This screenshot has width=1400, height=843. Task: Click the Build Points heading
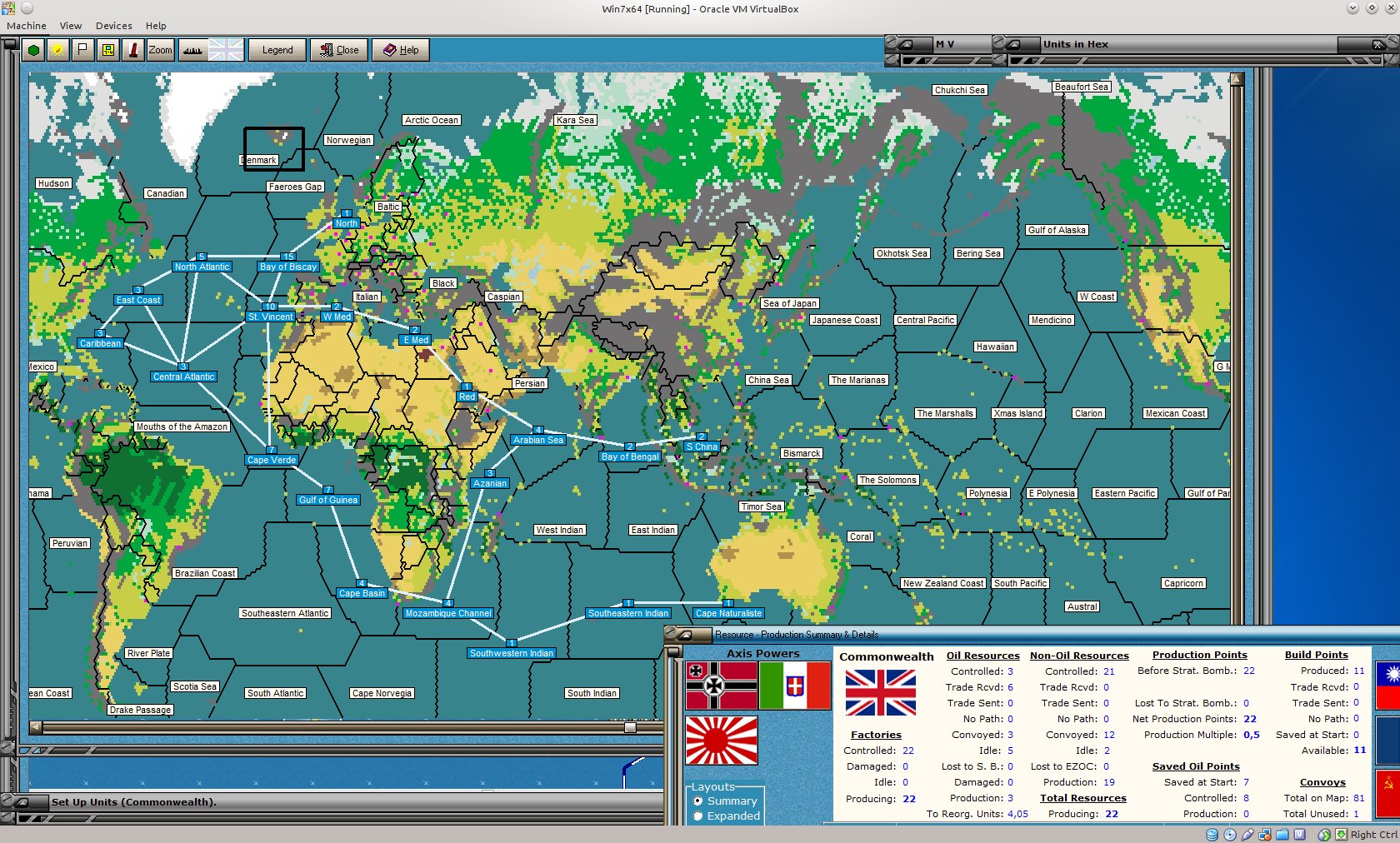[1317, 655]
